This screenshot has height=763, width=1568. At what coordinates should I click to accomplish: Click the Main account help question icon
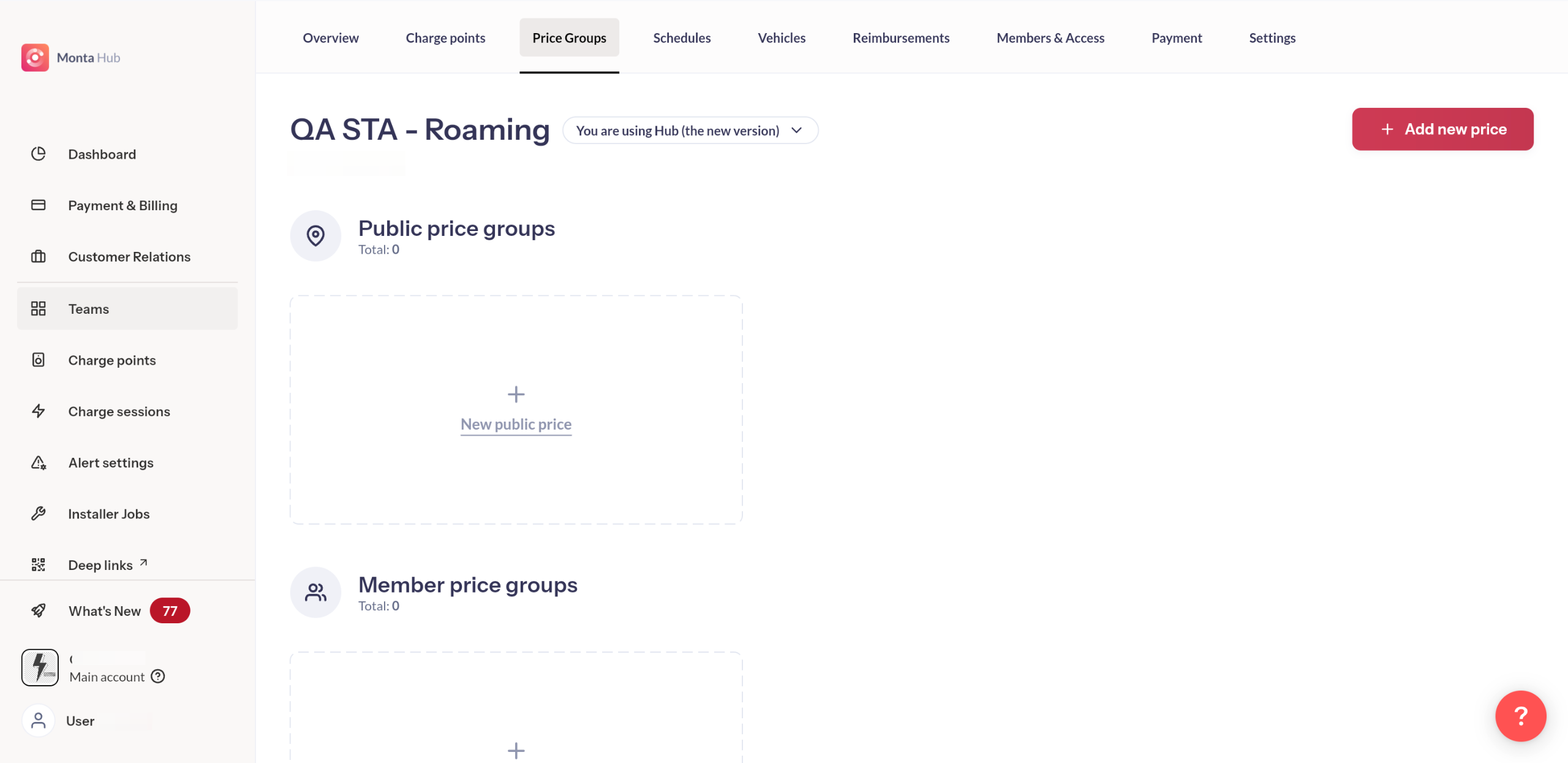coord(158,676)
